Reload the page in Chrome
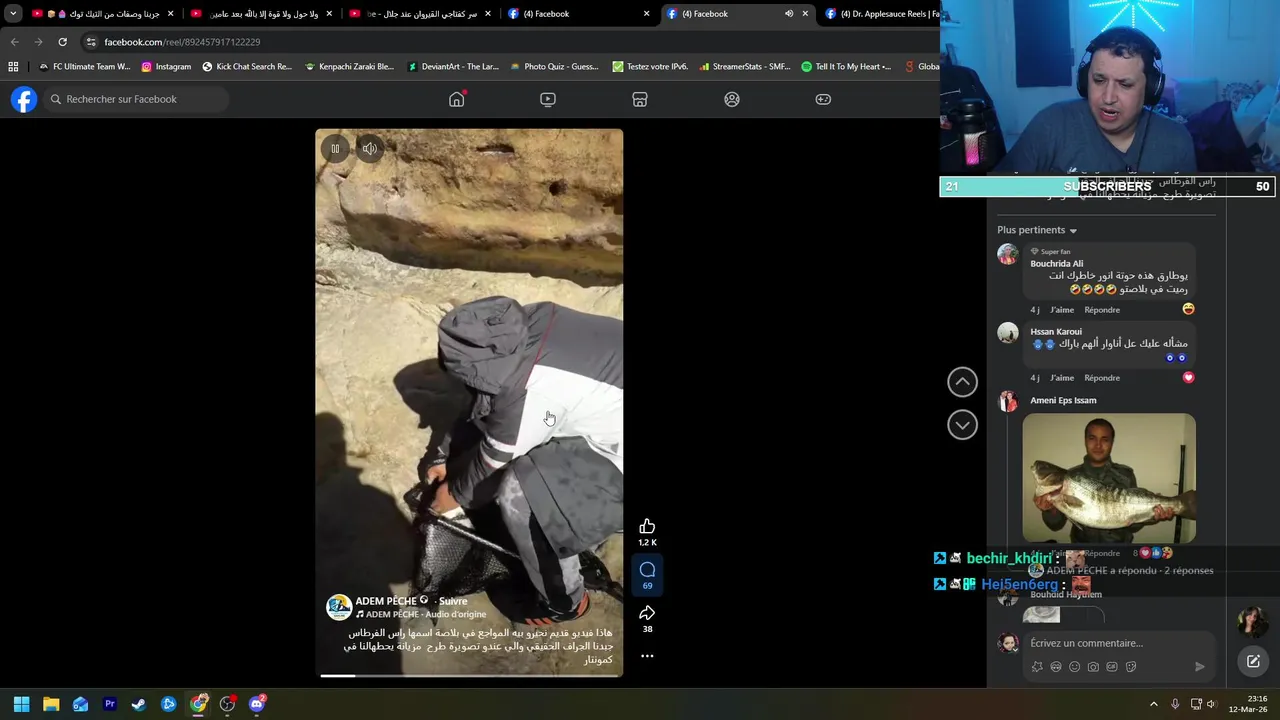The height and width of the screenshot is (720, 1280). tap(62, 42)
